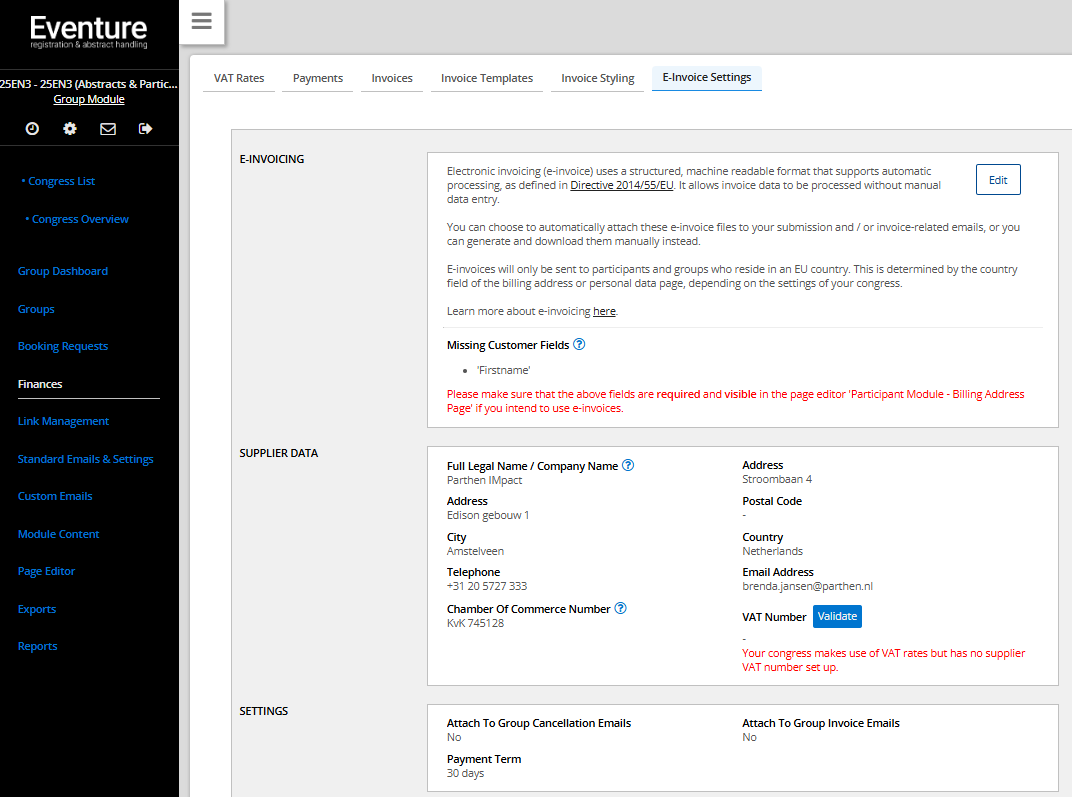The image size is (1072, 797).
Task: Click the envelope mail icon in sidebar
Action: tap(108, 129)
